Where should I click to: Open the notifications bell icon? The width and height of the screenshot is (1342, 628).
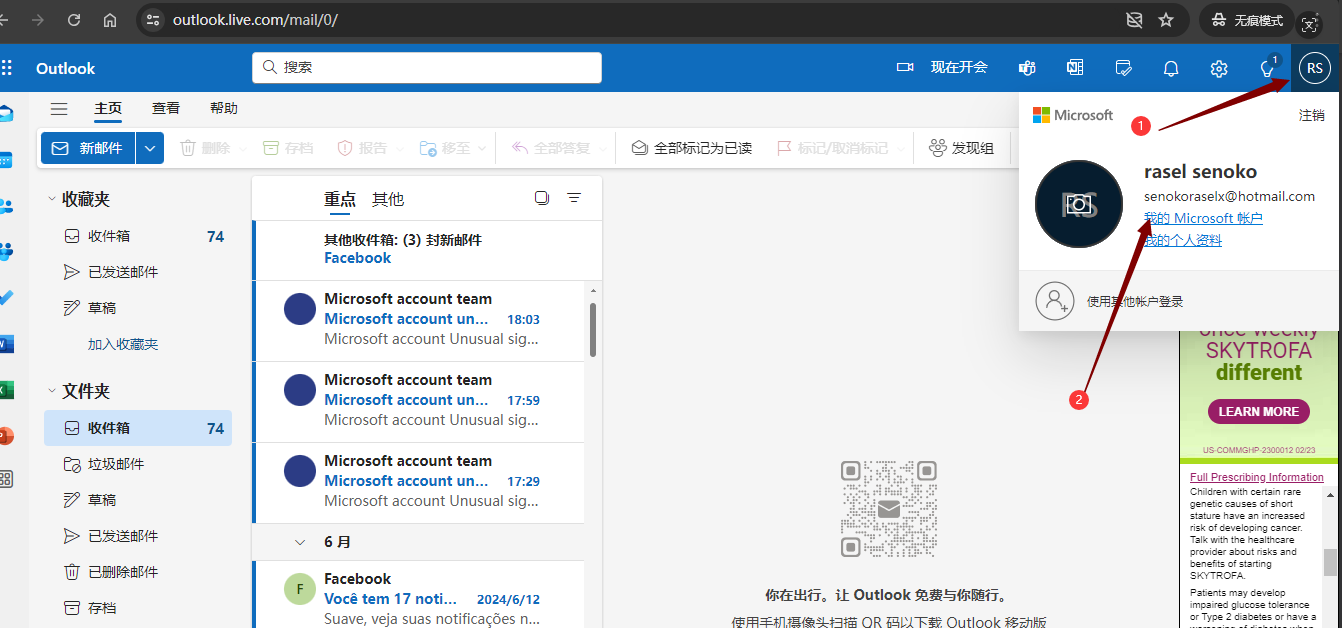tap(1171, 68)
